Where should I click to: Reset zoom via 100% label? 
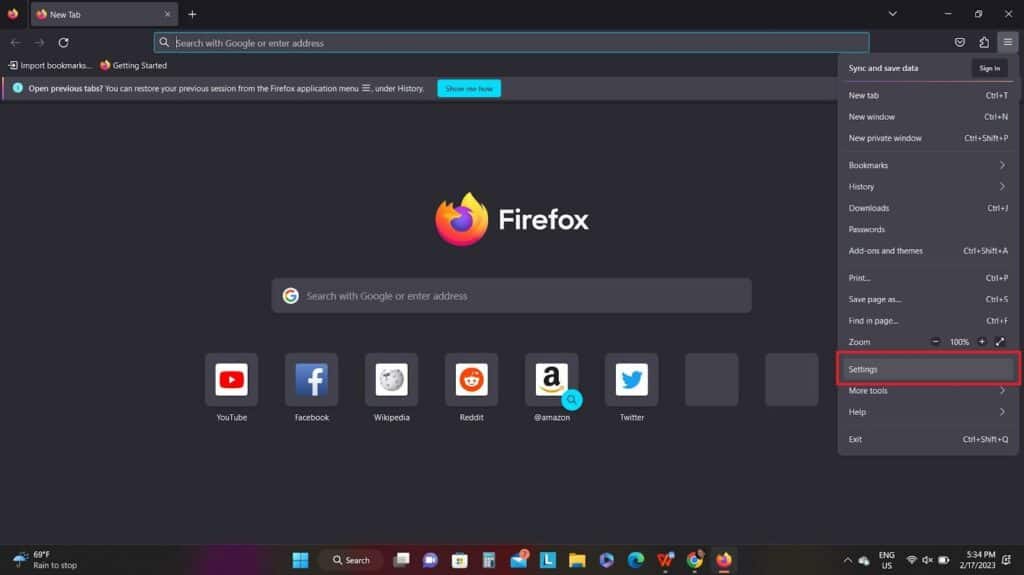959,342
